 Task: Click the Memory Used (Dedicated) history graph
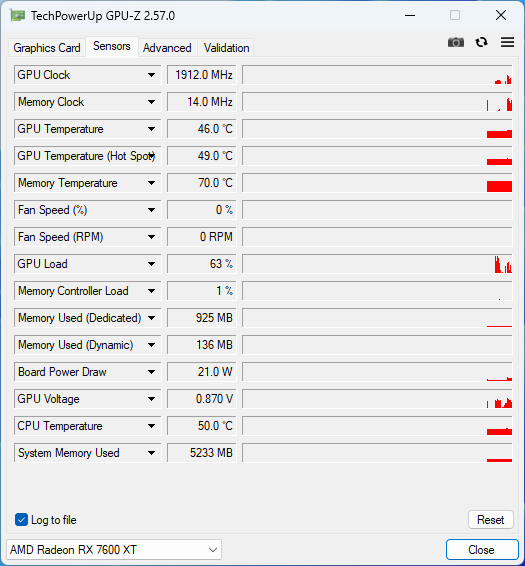coord(377,318)
